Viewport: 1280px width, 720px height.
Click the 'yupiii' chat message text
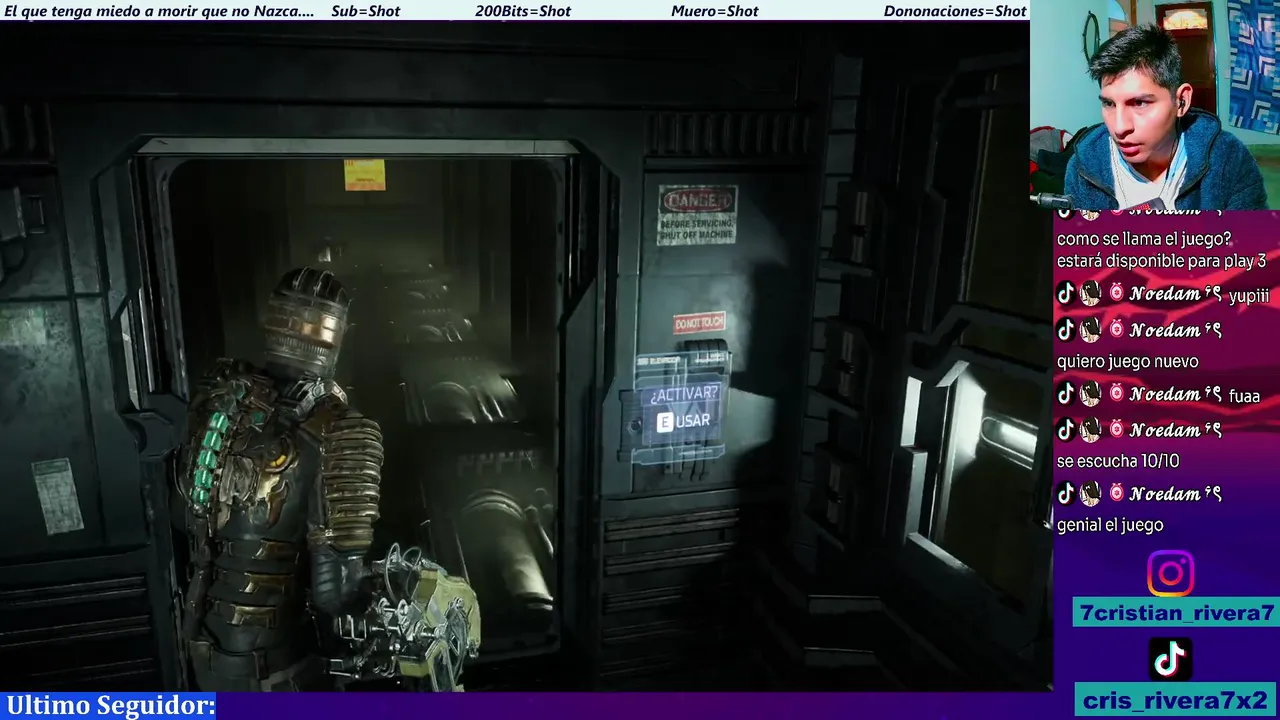click(1249, 296)
